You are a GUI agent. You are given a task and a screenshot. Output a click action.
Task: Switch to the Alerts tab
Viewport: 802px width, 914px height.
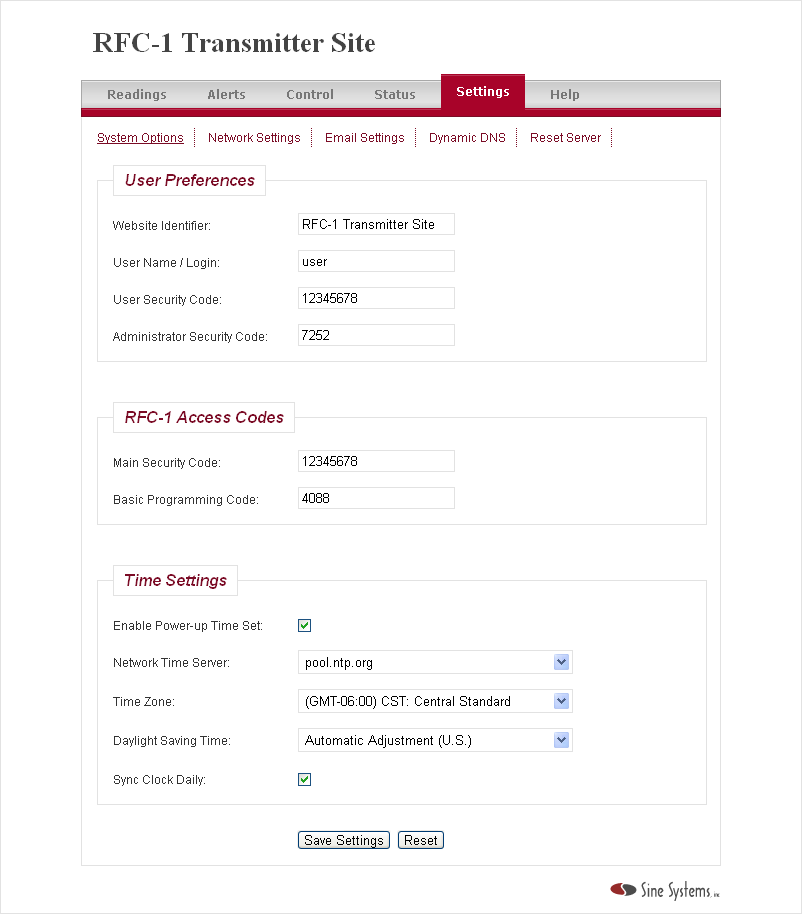click(x=226, y=94)
